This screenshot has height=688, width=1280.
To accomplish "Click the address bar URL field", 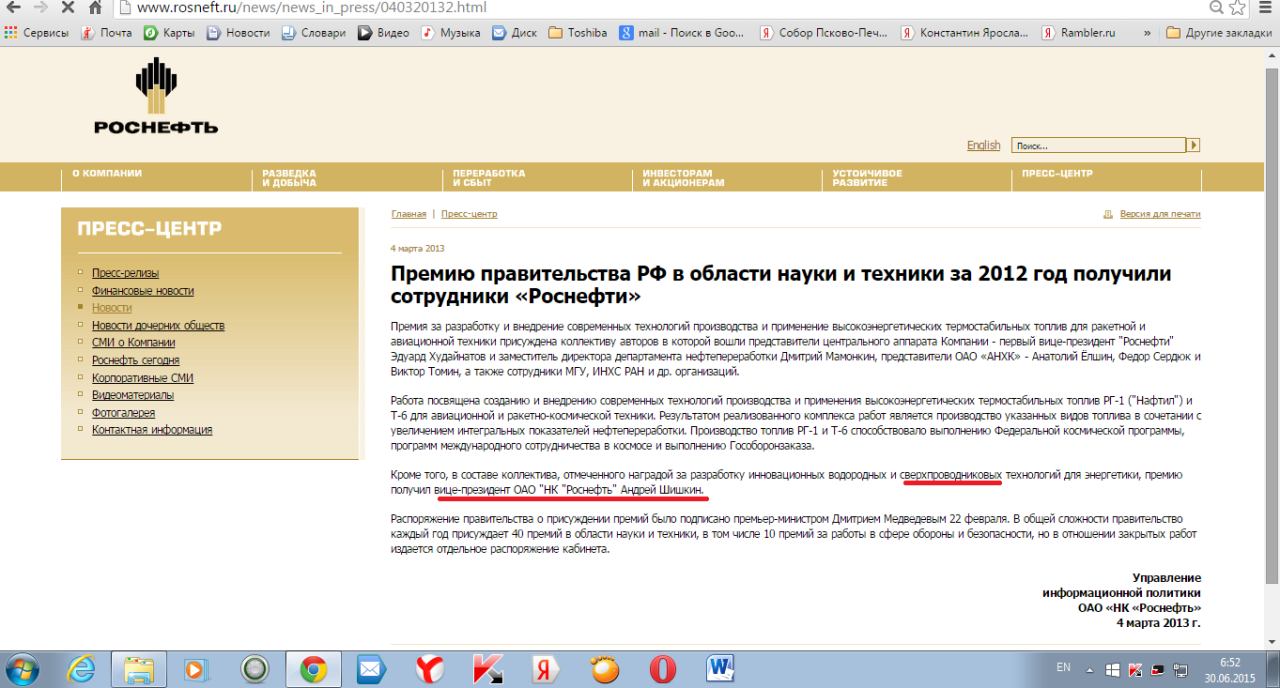I will [660, 8].
